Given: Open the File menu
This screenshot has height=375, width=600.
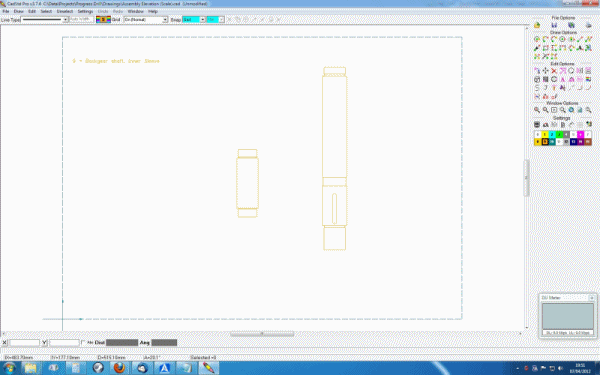Looking at the screenshot, I should point(6,11).
